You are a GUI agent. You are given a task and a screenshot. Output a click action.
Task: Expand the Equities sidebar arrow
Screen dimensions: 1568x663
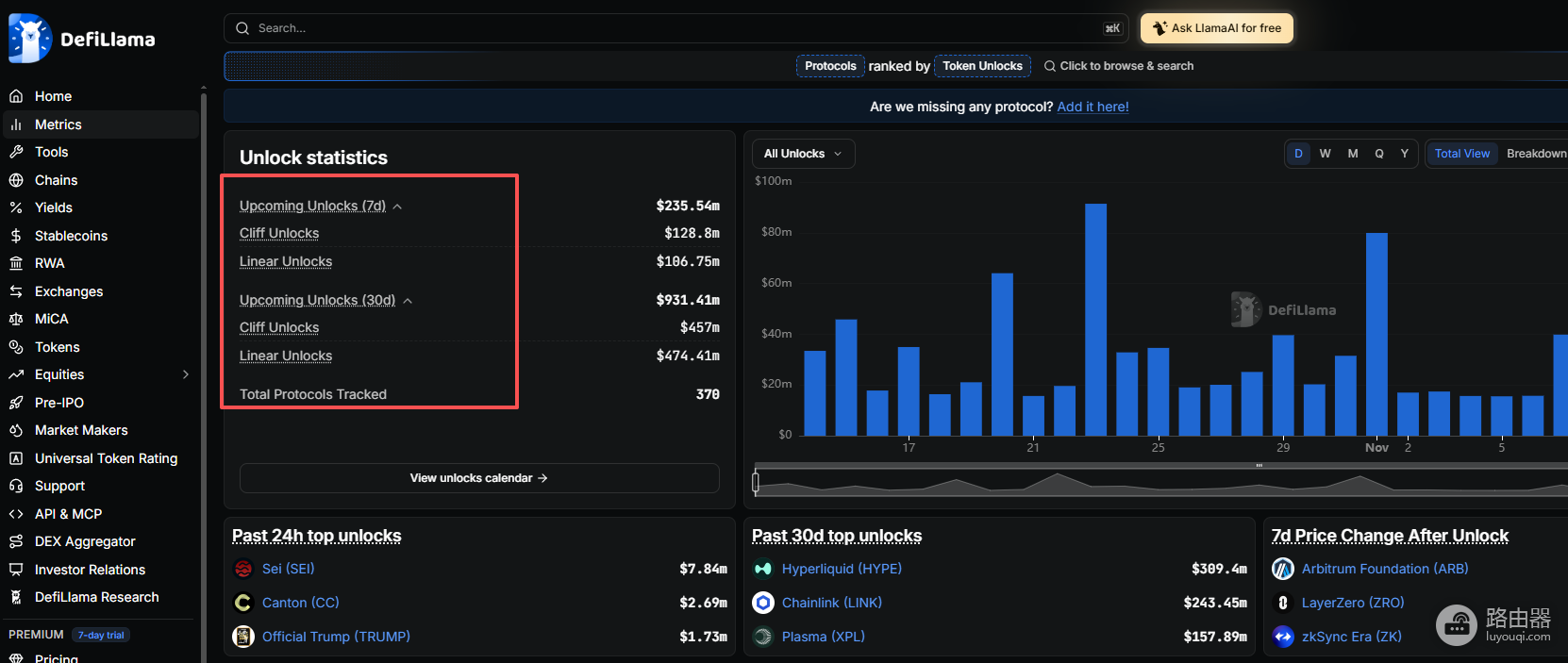(x=186, y=374)
